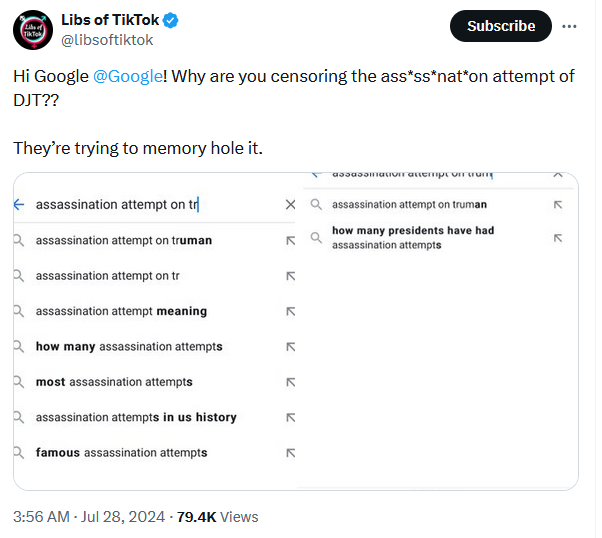This screenshot has height=538, width=602.
Task: Subscribe to Libs of TikTok
Action: [x=501, y=26]
